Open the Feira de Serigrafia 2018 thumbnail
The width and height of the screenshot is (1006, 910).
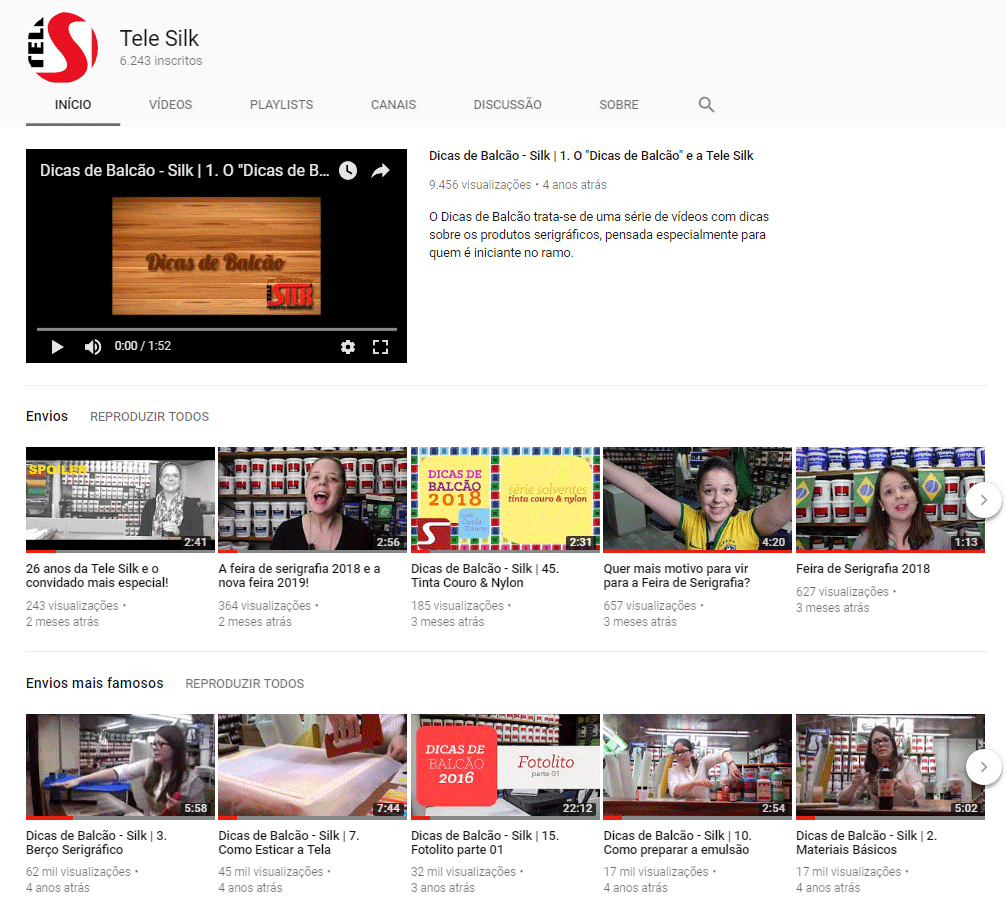pyautogui.click(x=889, y=499)
